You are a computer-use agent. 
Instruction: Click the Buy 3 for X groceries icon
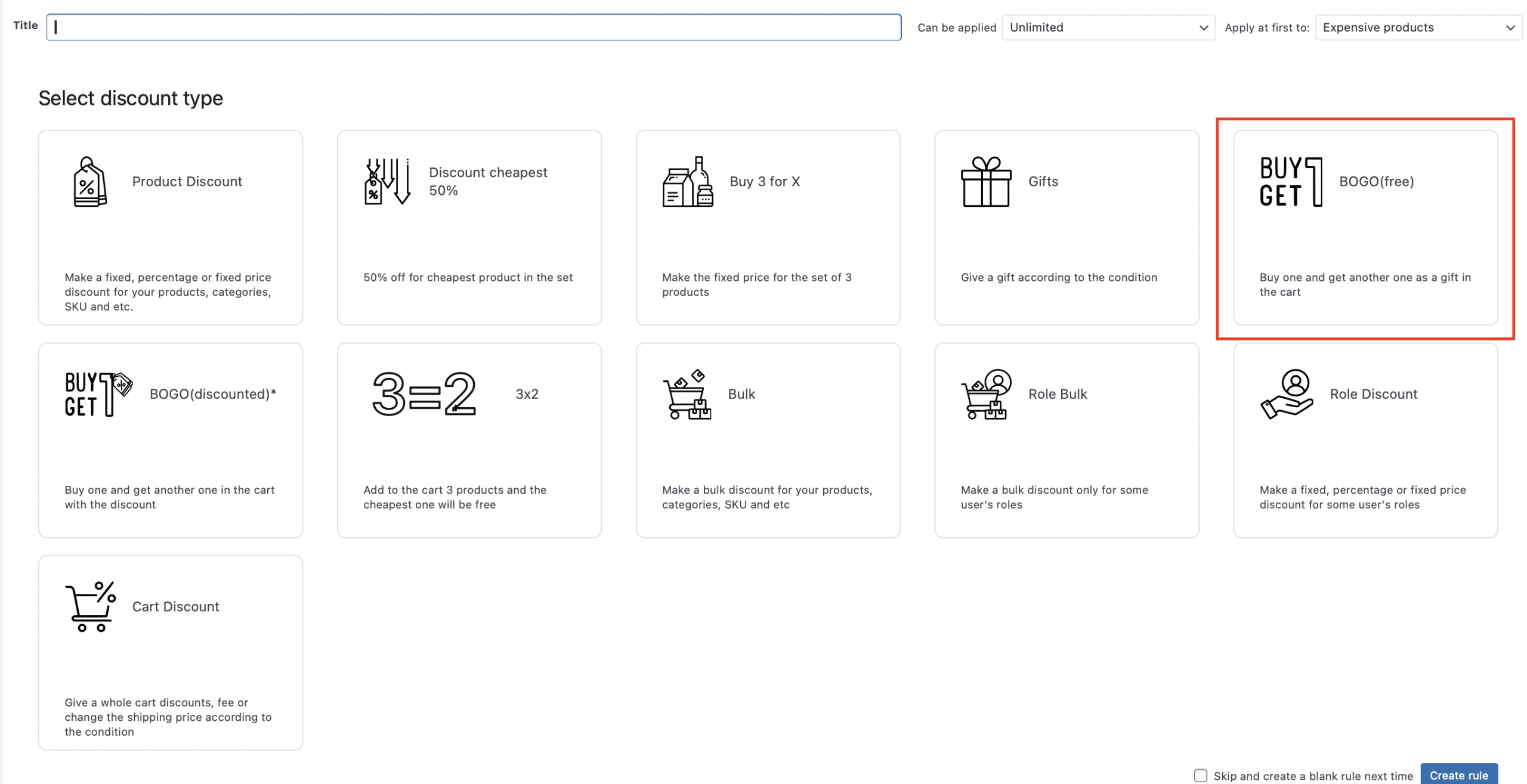coord(687,182)
